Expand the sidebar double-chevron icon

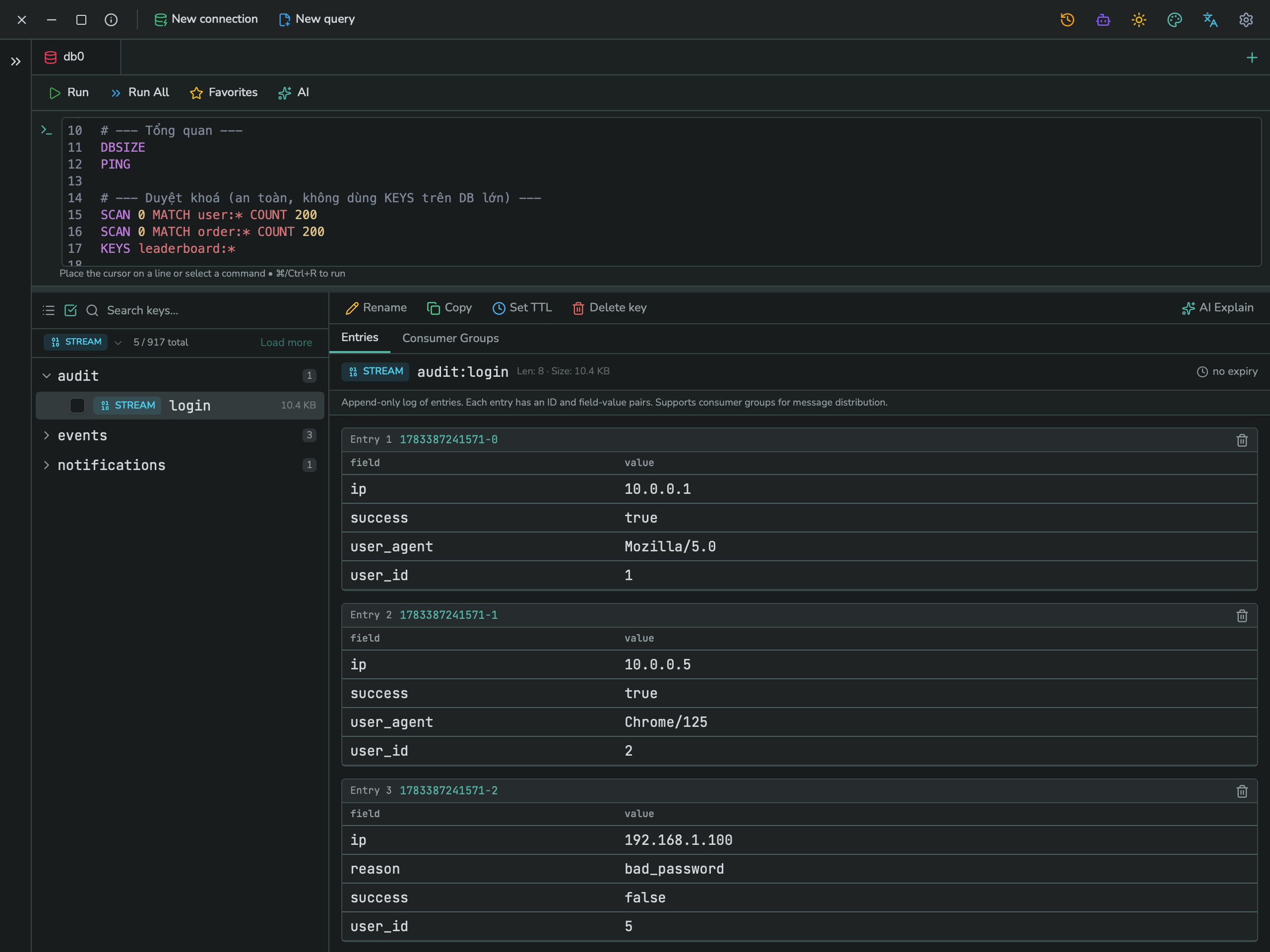(x=15, y=61)
